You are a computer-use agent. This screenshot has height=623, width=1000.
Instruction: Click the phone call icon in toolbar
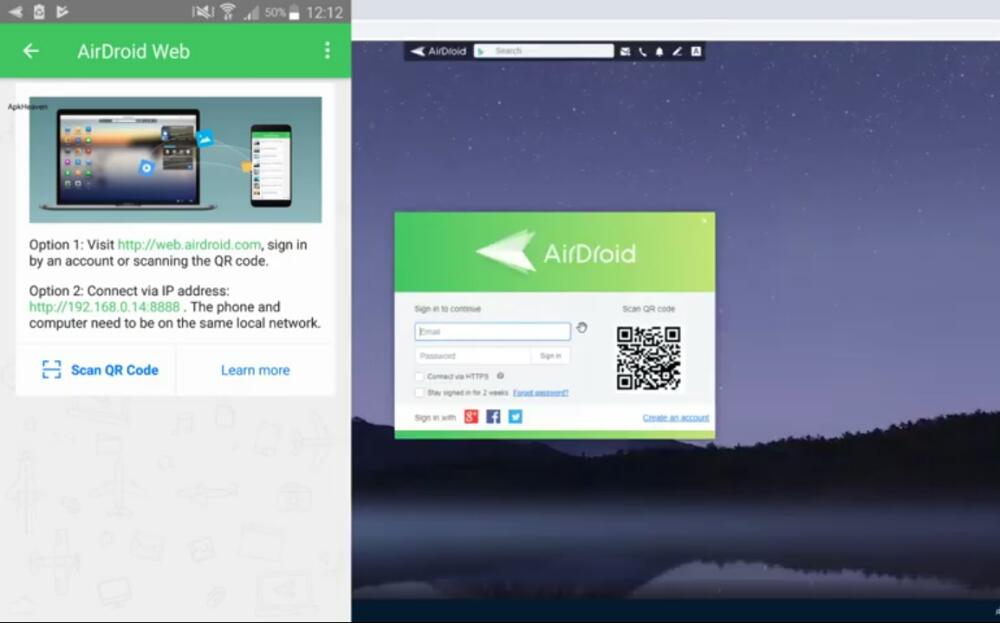pyautogui.click(x=642, y=52)
